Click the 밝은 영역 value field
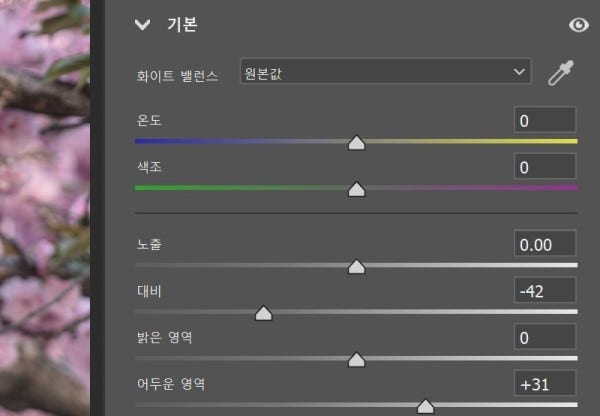The image size is (600, 416). click(x=545, y=337)
